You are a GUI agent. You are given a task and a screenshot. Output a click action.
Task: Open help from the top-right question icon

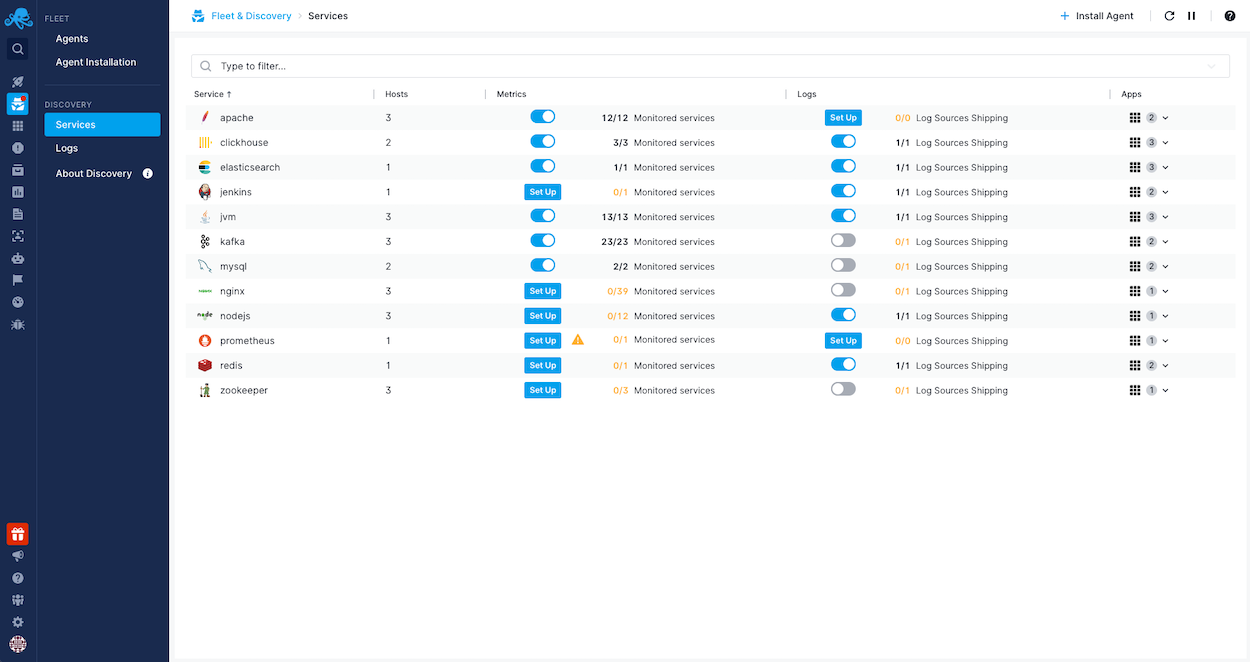click(x=1230, y=16)
